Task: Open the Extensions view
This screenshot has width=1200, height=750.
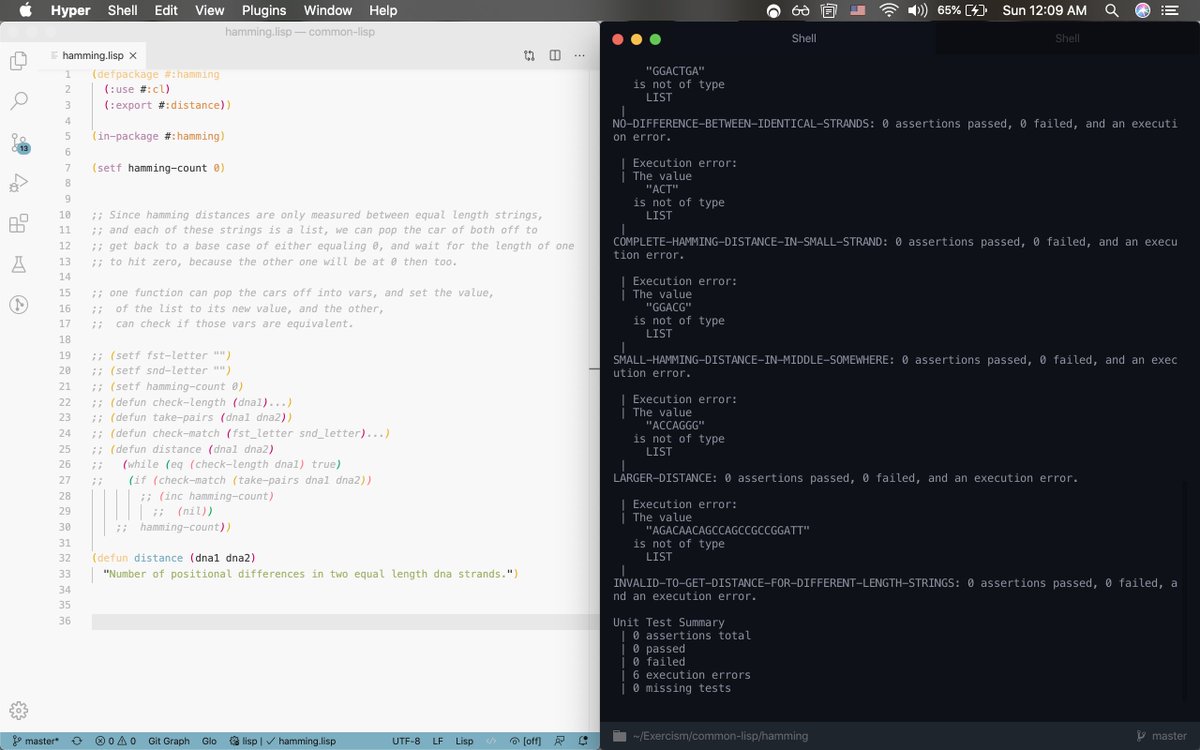Action: click(18, 224)
